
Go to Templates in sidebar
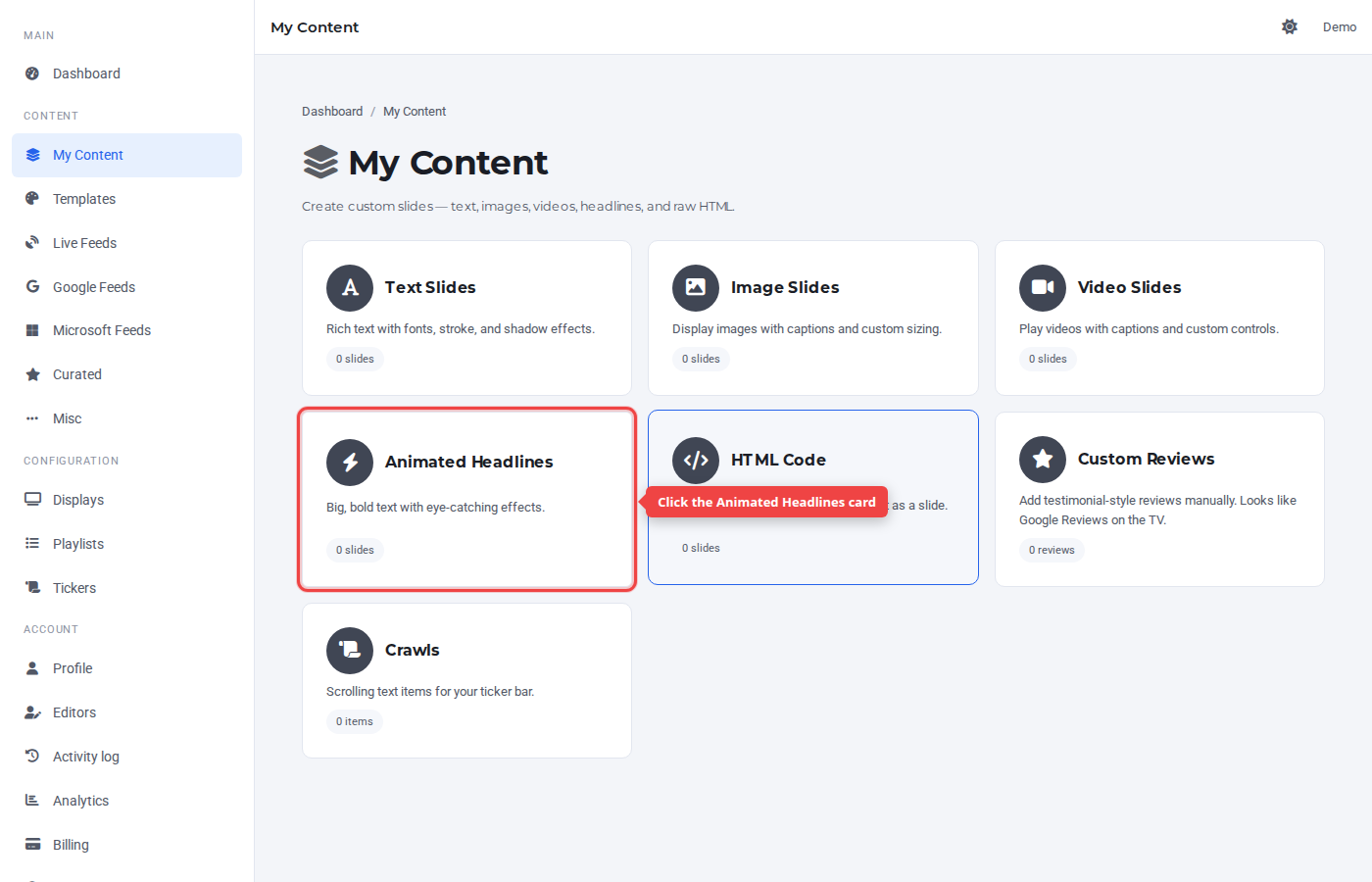tap(127, 199)
